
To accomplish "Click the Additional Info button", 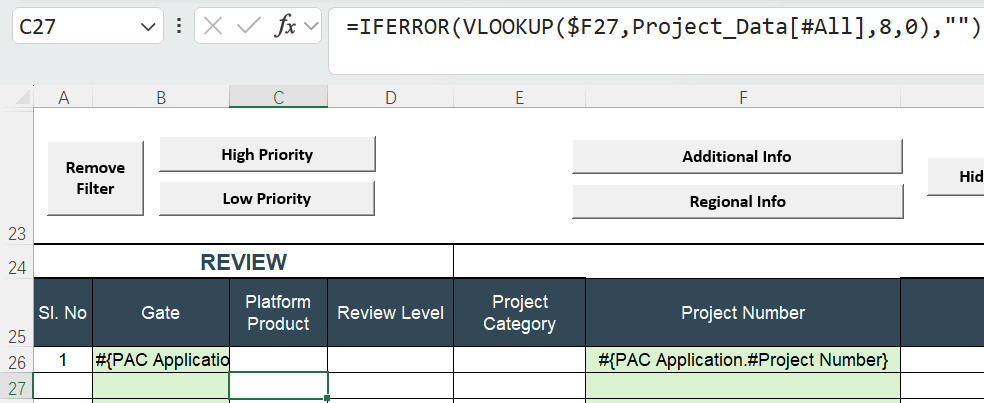I will 737,156.
